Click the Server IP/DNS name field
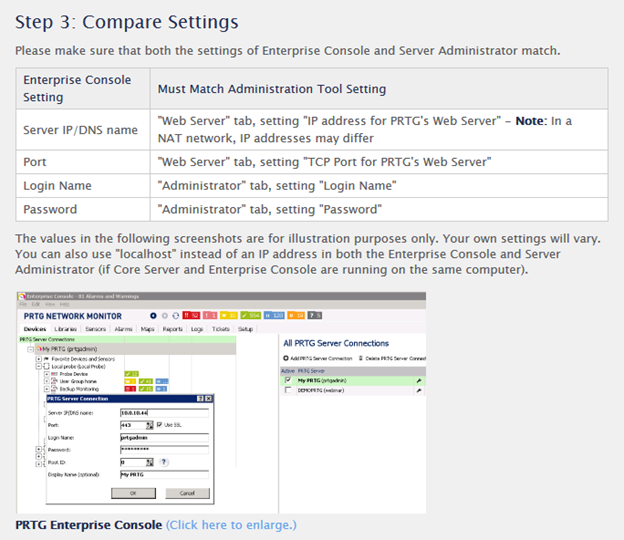The image size is (624, 540). click(x=164, y=411)
